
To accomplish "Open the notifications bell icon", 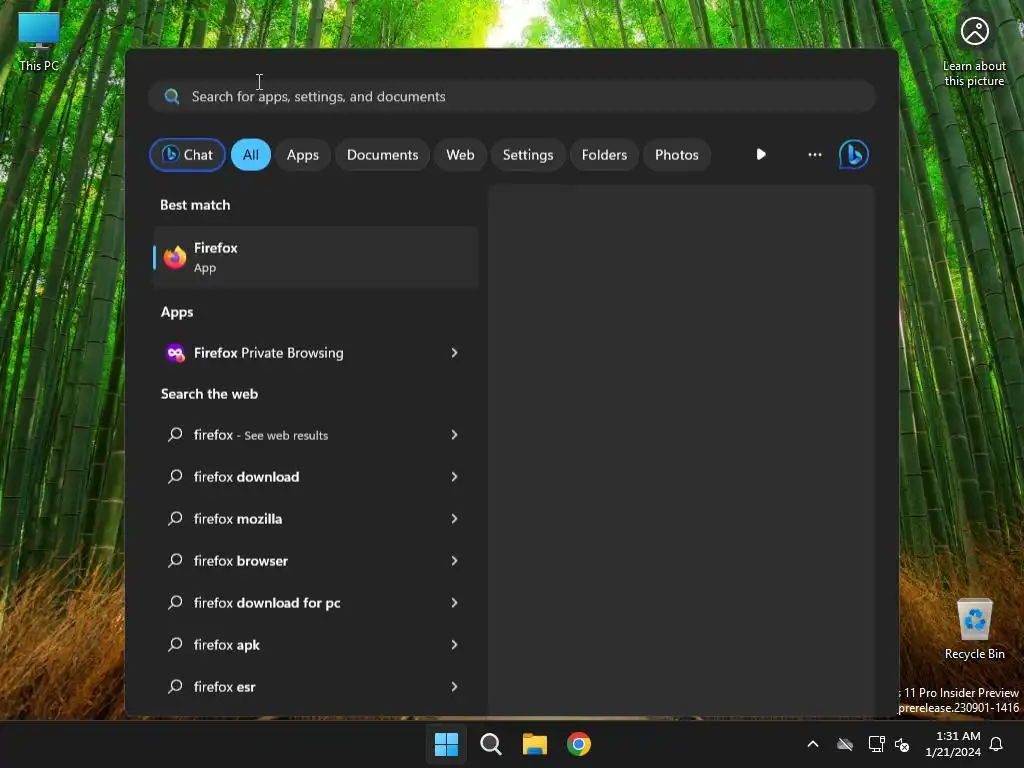I will pos(996,744).
